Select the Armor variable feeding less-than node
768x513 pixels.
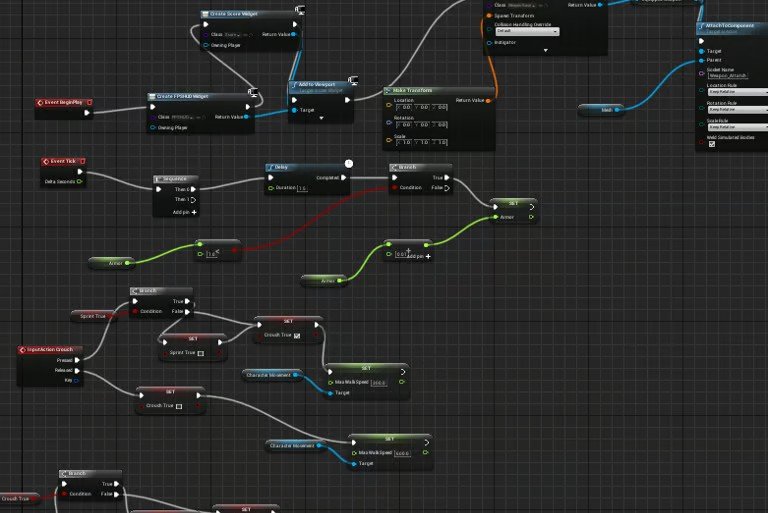tap(112, 263)
